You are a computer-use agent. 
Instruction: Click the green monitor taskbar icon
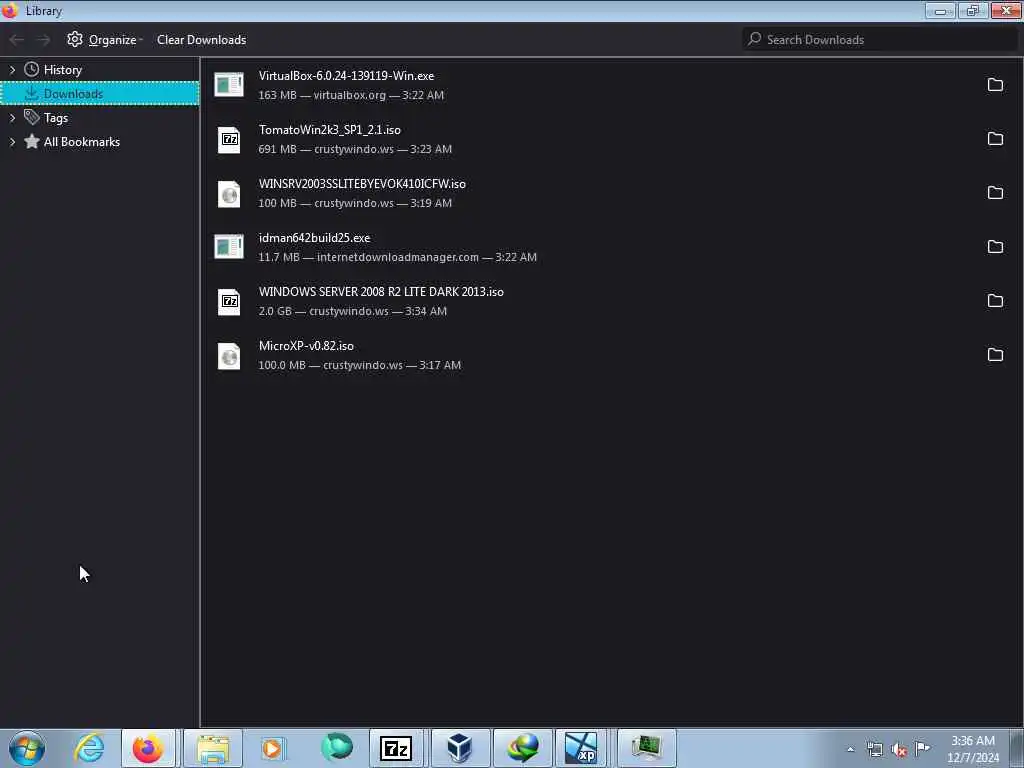pos(646,748)
